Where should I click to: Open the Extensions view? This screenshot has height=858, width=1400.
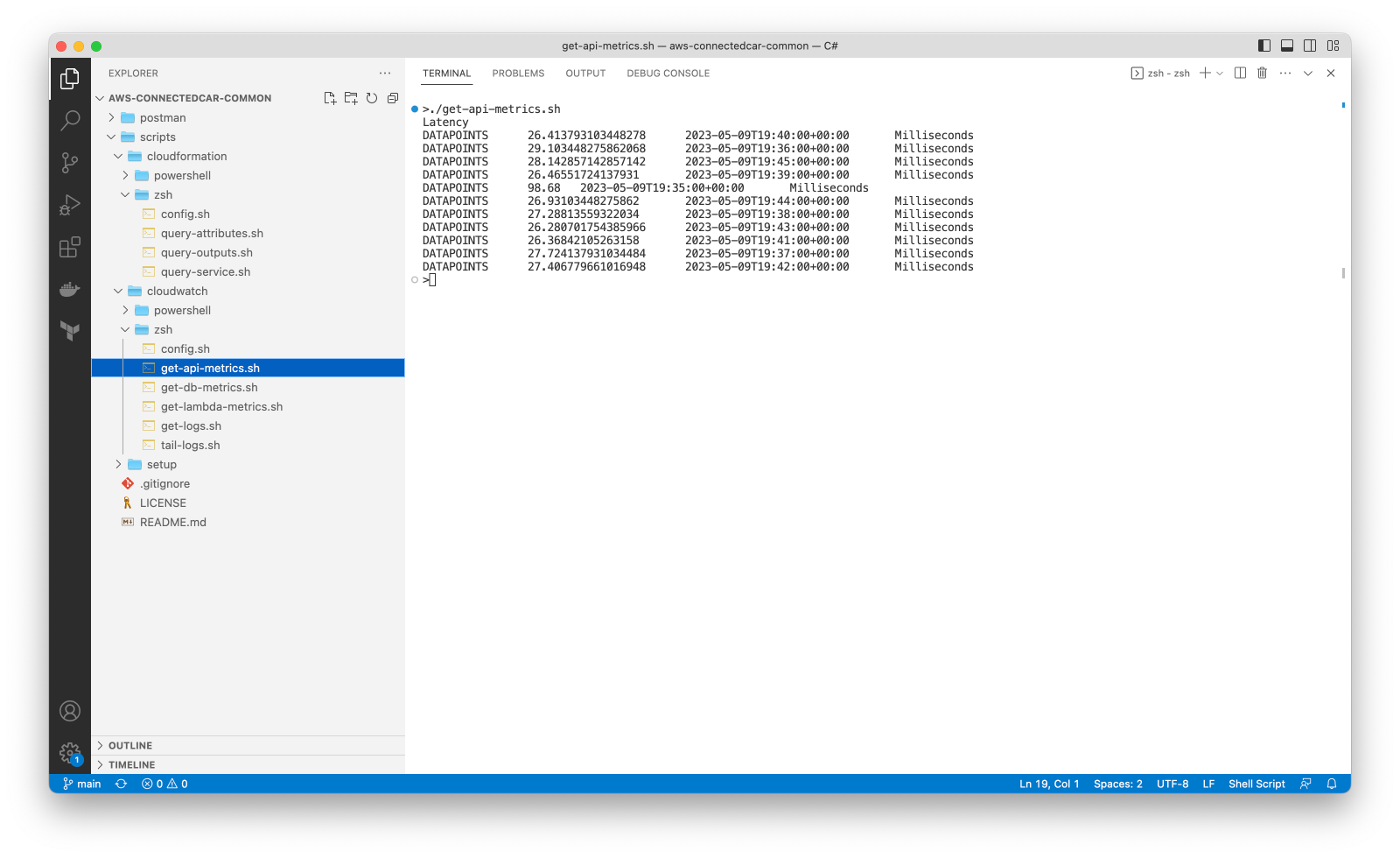70,247
